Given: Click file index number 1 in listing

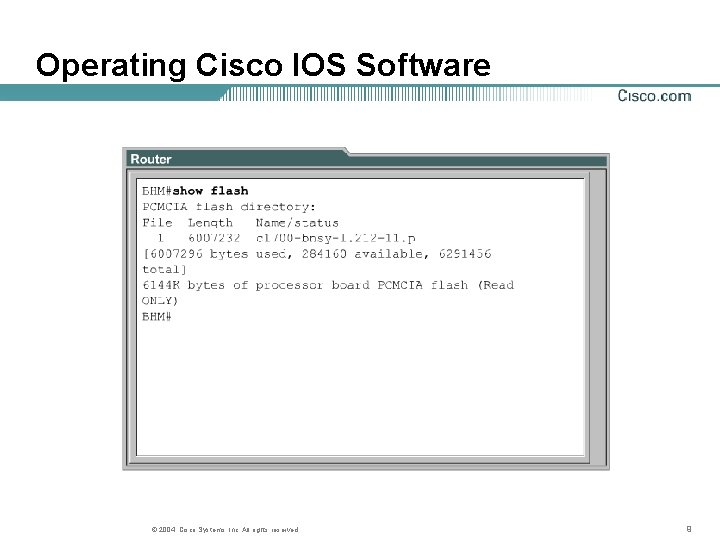Looking at the screenshot, I should pos(160,238).
